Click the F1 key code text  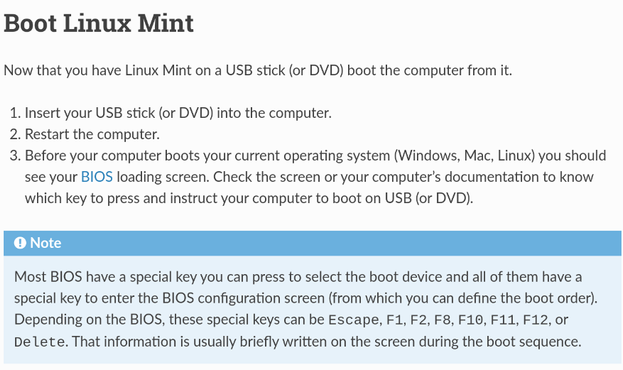(394, 320)
